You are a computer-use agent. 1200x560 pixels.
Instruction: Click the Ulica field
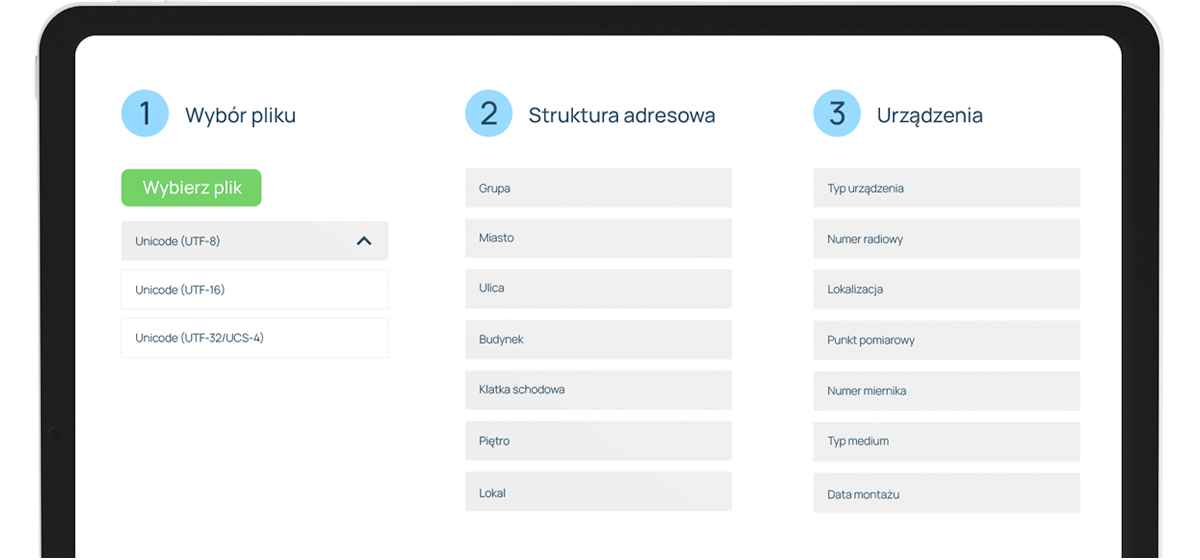[x=598, y=288]
